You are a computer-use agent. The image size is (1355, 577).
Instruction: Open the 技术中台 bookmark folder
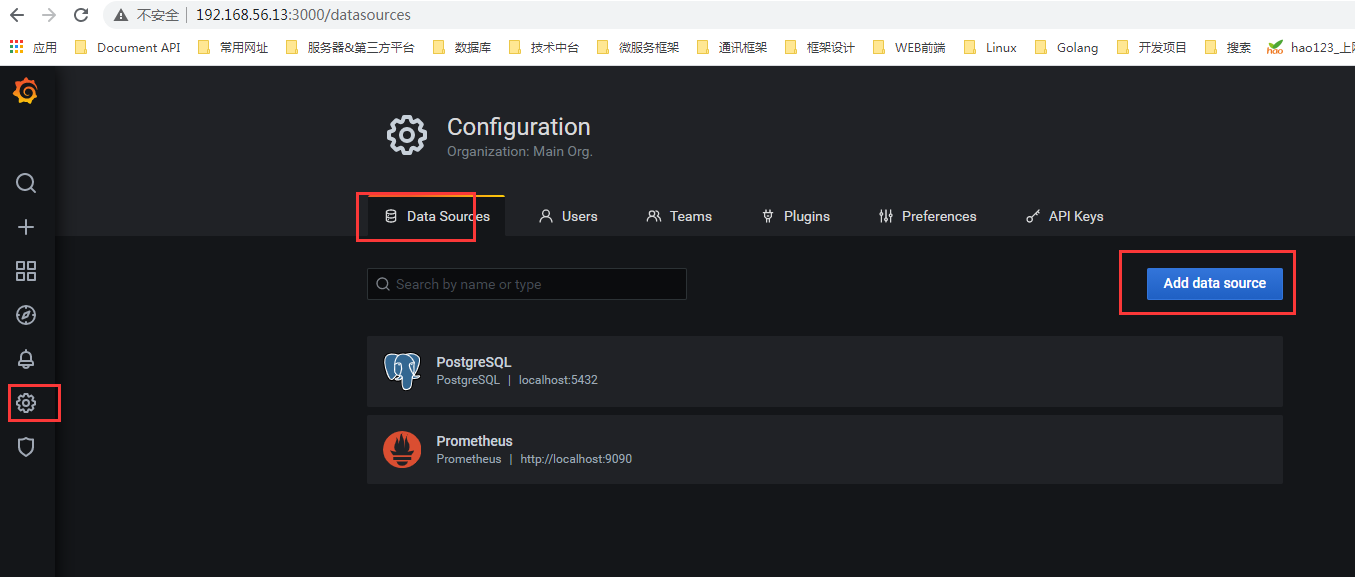[x=544, y=47]
